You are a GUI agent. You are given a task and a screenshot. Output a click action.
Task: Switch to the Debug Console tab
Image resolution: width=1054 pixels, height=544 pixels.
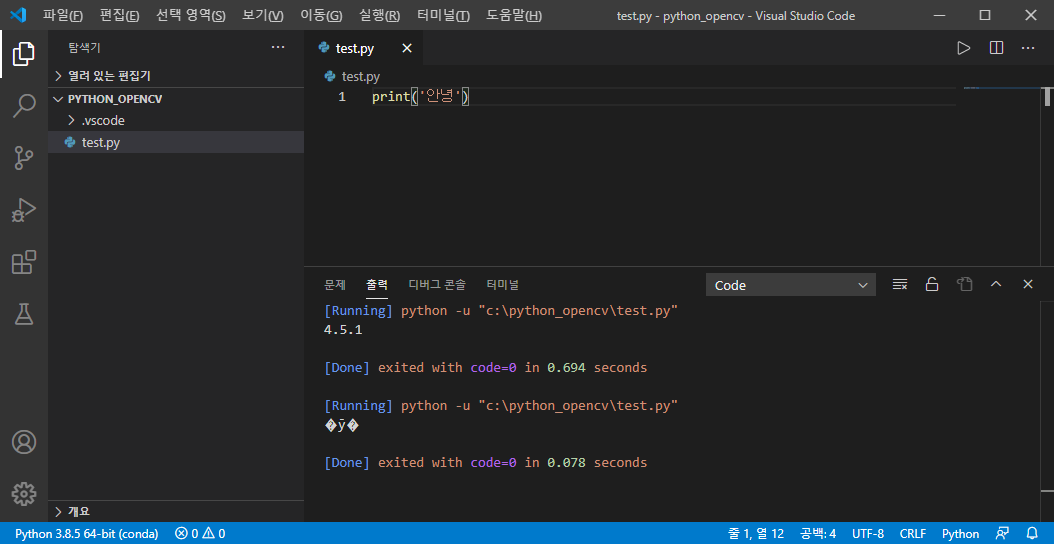pos(437,284)
